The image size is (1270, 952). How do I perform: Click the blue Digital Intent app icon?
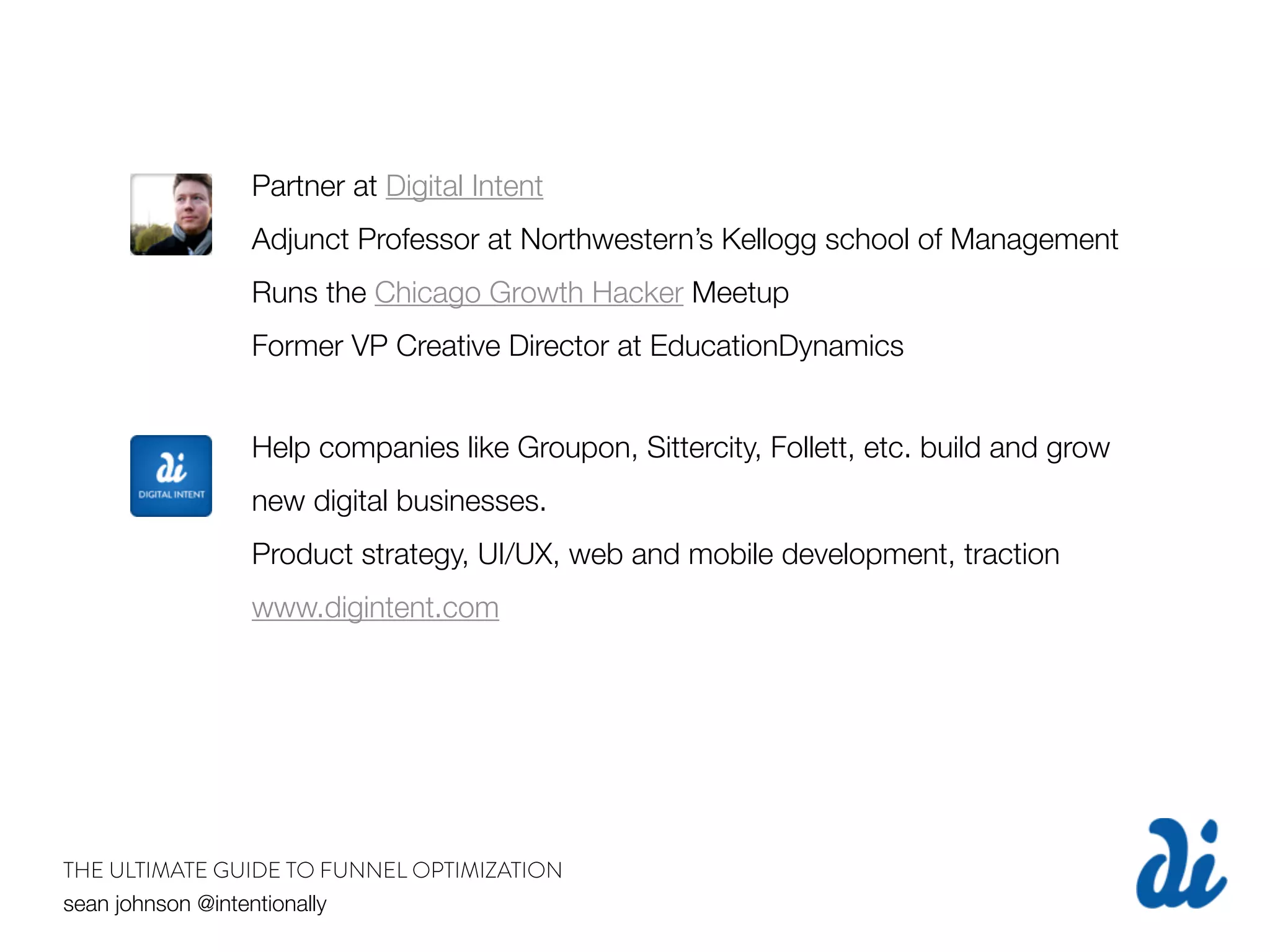(171, 476)
